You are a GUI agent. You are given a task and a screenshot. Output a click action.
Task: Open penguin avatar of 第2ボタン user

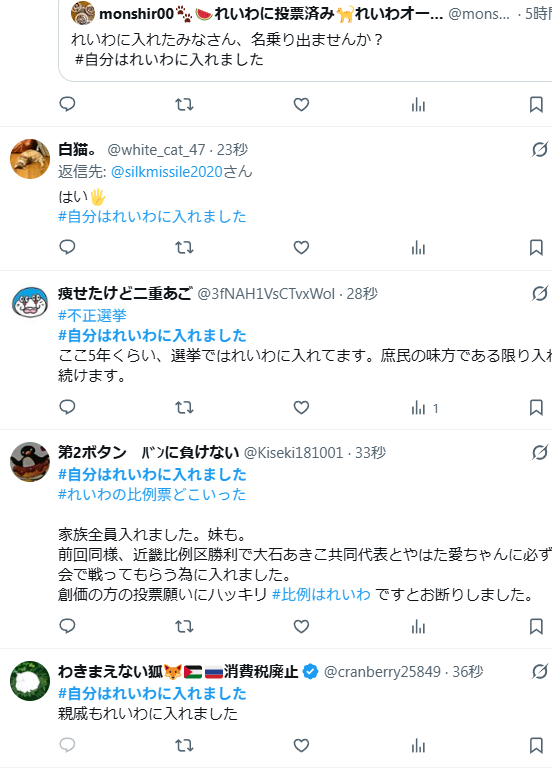(30, 462)
